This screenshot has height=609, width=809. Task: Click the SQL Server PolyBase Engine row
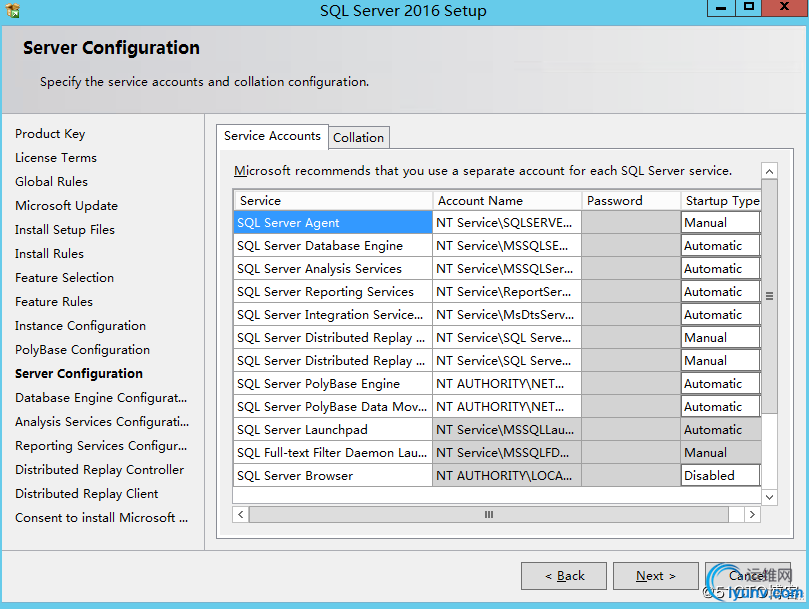[333, 384]
